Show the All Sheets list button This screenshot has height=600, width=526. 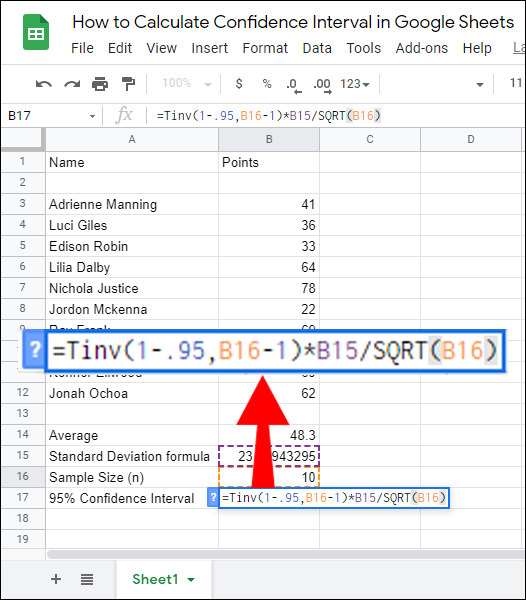(87, 579)
